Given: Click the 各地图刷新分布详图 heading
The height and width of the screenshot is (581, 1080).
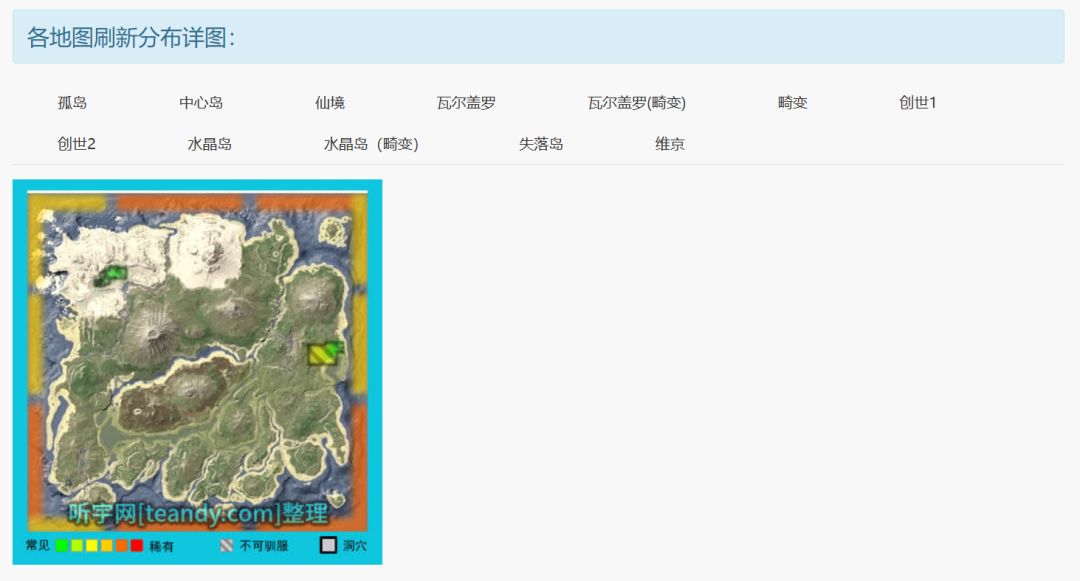Looking at the screenshot, I should [131, 37].
